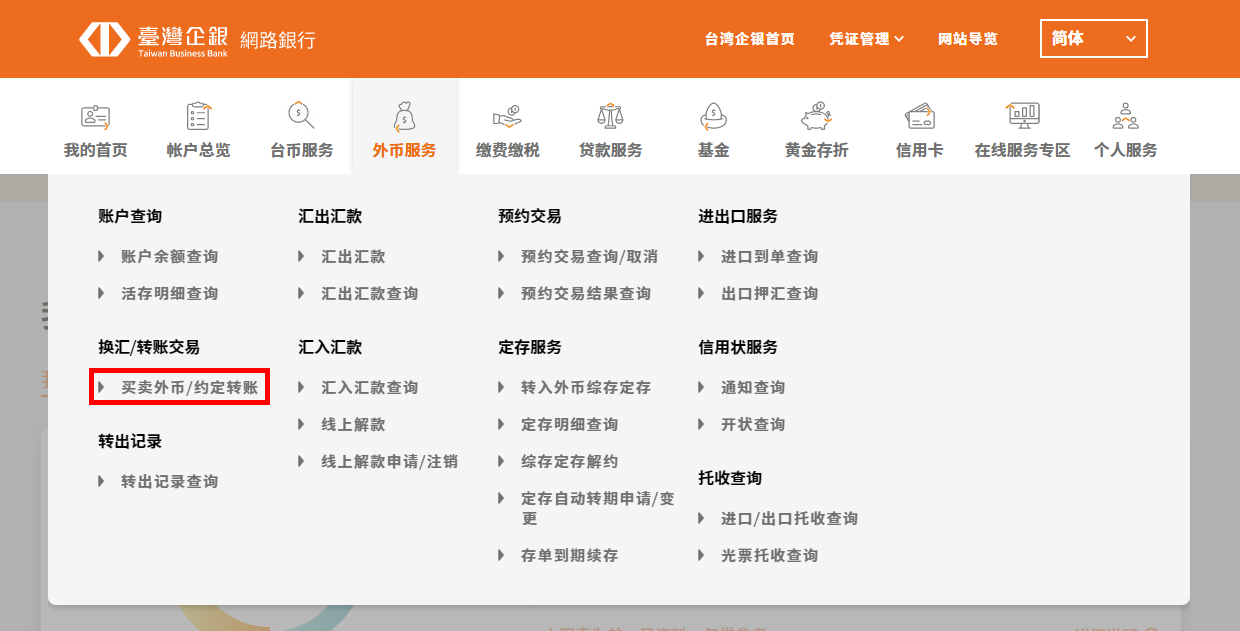
Task: Click 进口/出口托收查询 menu item
Action: click(789, 518)
